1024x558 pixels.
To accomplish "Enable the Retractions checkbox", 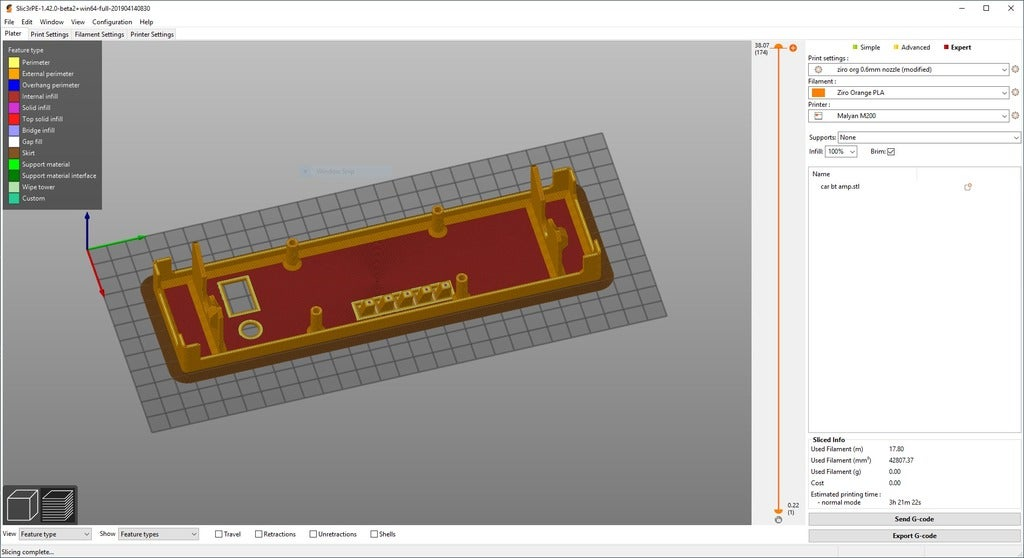I will point(259,534).
